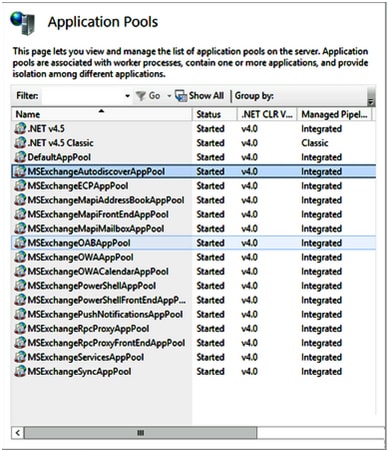Click the horizontal scrollbar left arrow

[x=18, y=433]
